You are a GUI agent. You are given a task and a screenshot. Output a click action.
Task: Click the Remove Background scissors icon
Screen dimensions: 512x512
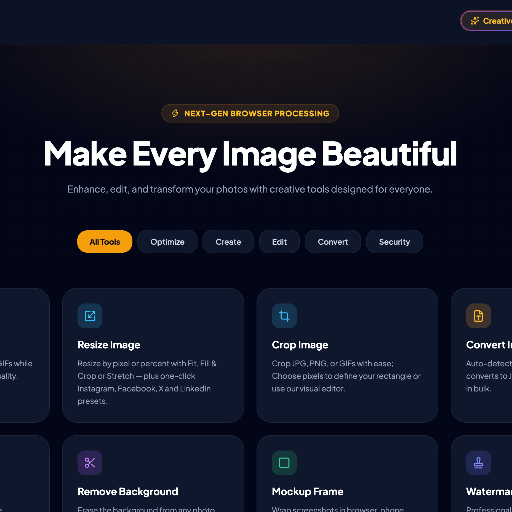[x=90, y=463]
